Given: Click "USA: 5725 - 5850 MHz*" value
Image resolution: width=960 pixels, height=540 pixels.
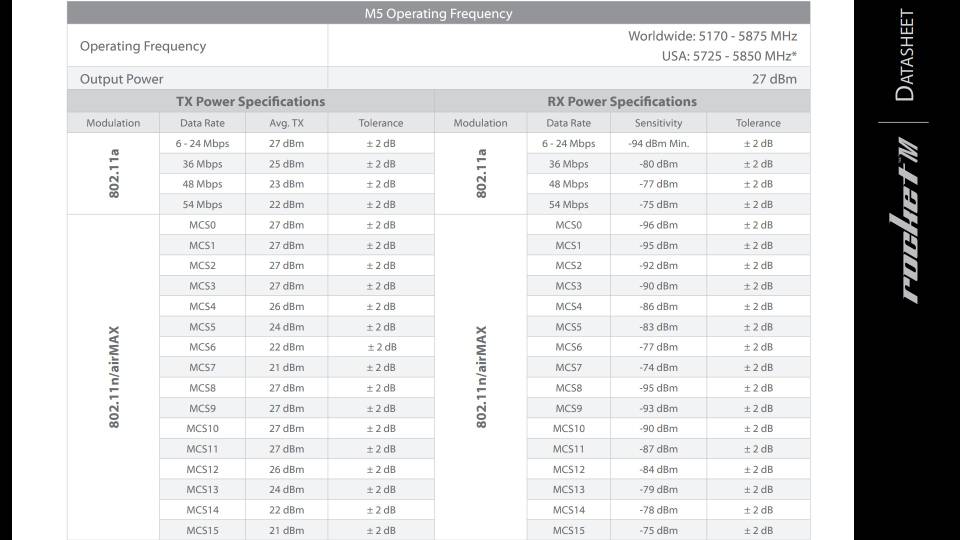Looking at the screenshot, I should 729,56.
